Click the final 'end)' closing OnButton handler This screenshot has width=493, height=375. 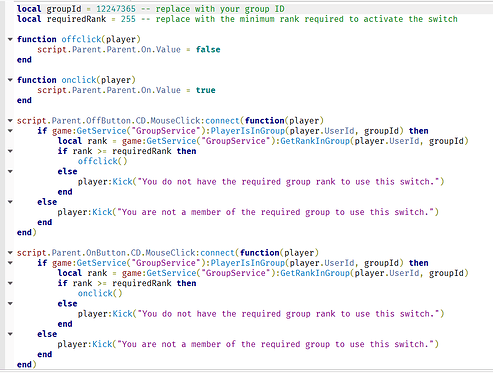click(26, 364)
